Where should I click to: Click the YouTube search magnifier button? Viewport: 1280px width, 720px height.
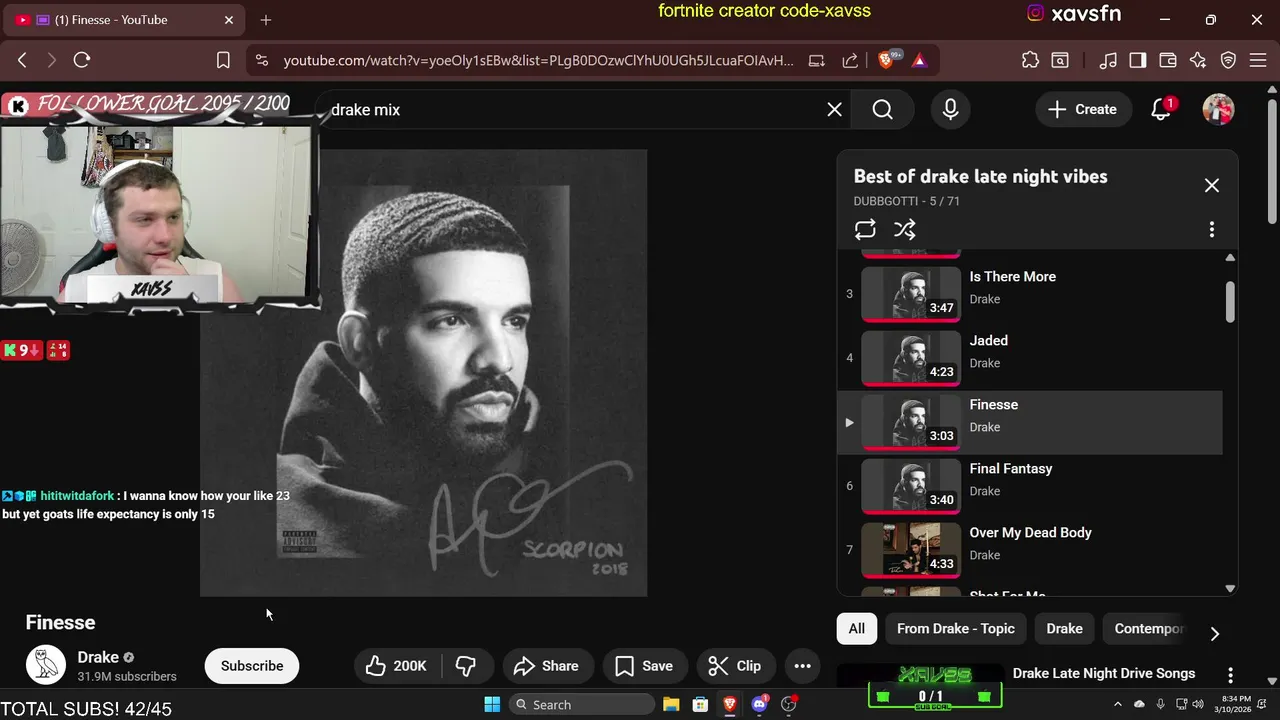882,109
